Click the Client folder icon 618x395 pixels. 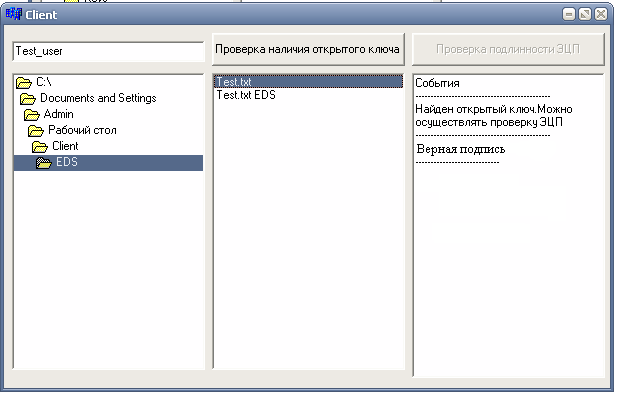point(39,147)
